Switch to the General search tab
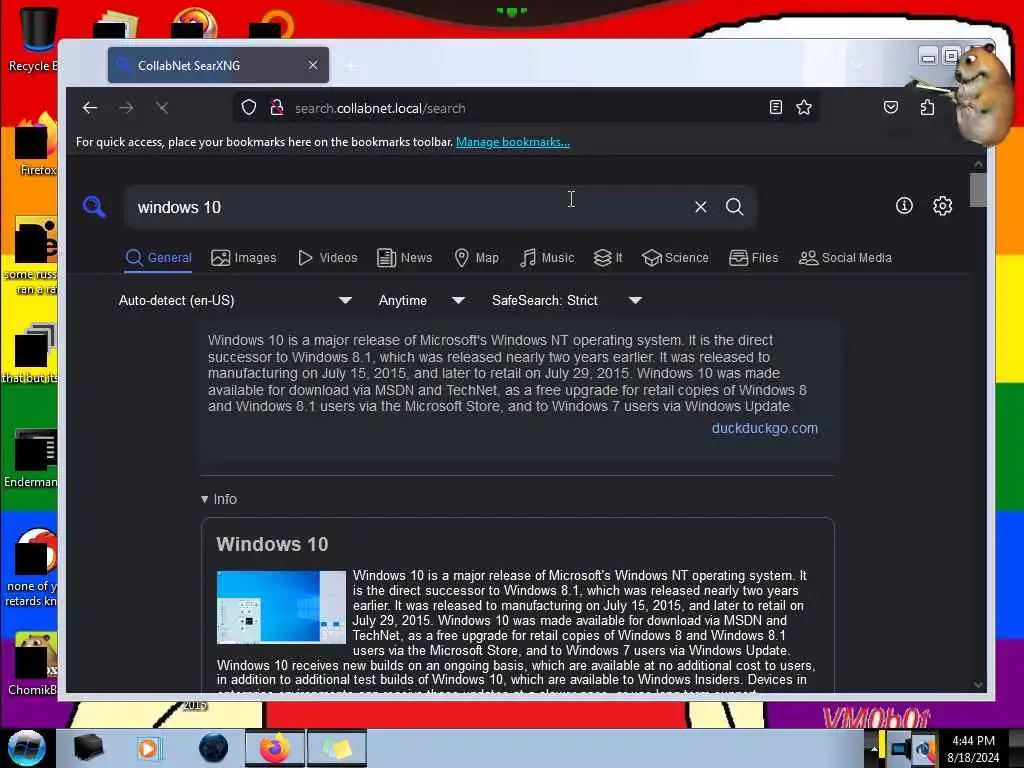This screenshot has width=1024, height=768. click(x=159, y=258)
